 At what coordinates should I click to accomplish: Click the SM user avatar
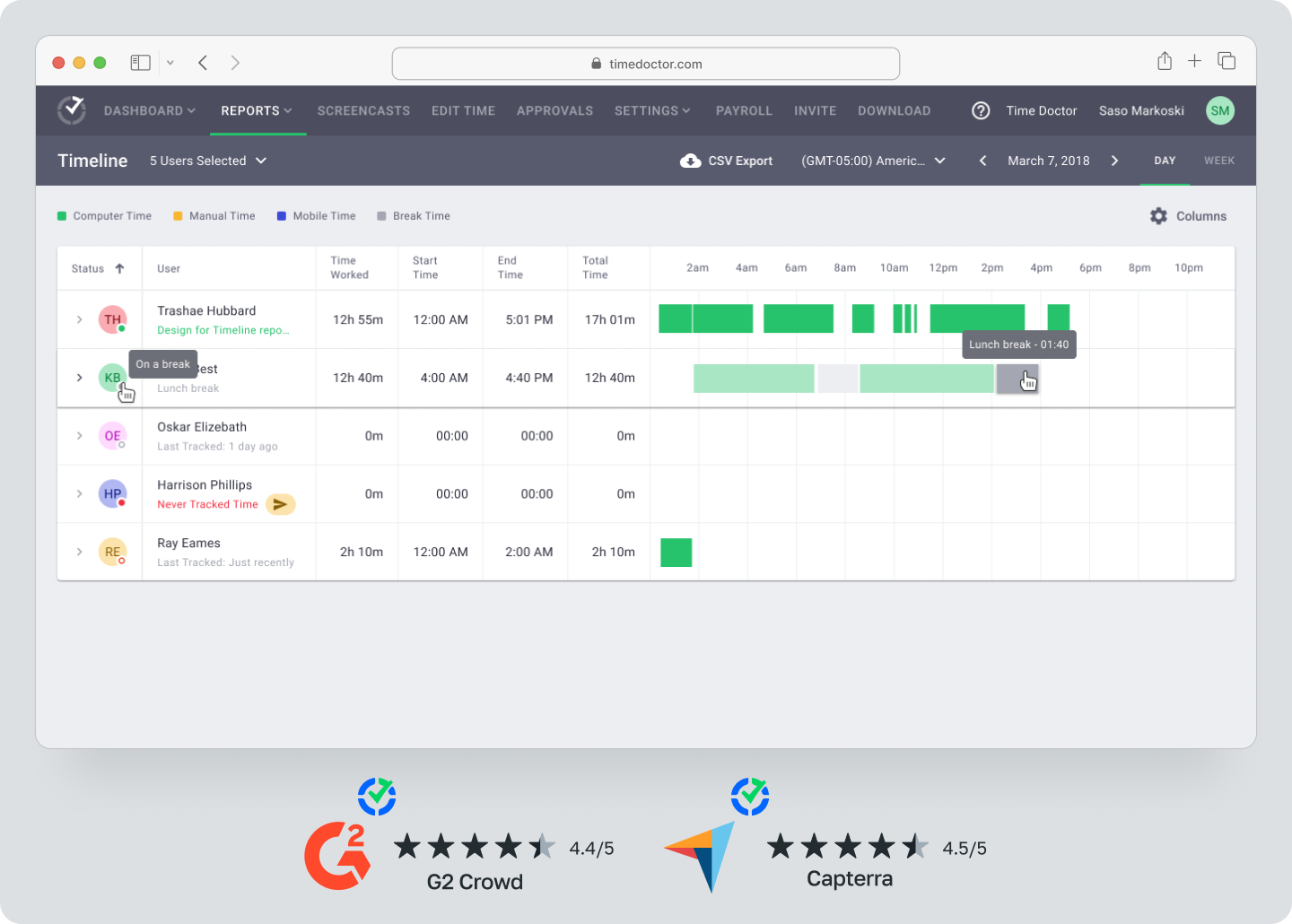click(x=1219, y=110)
